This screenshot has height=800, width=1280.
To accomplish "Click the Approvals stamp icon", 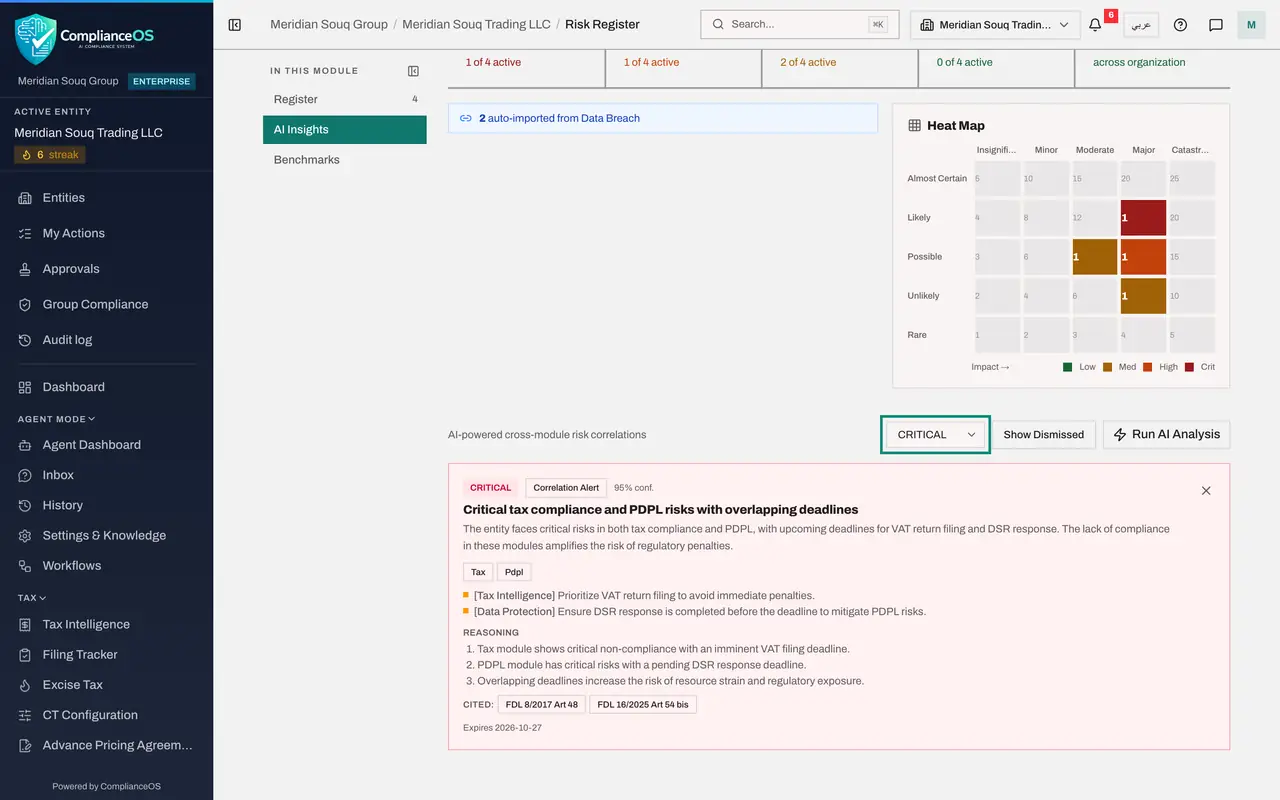I will pyautogui.click(x=25, y=269).
